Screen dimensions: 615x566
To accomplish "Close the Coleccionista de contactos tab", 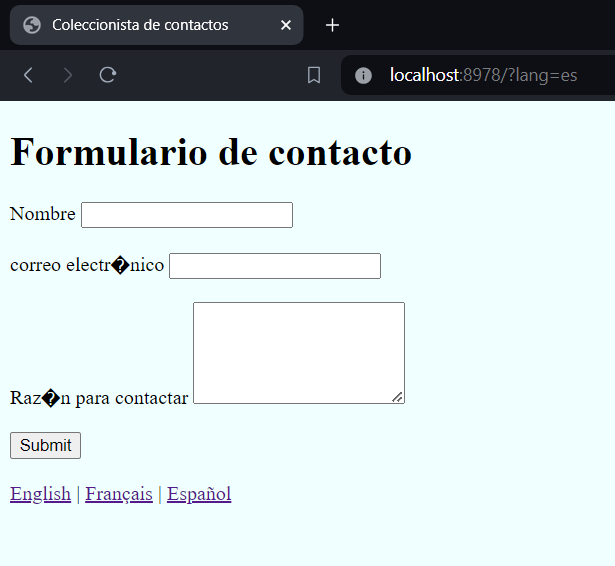I will 286,25.
